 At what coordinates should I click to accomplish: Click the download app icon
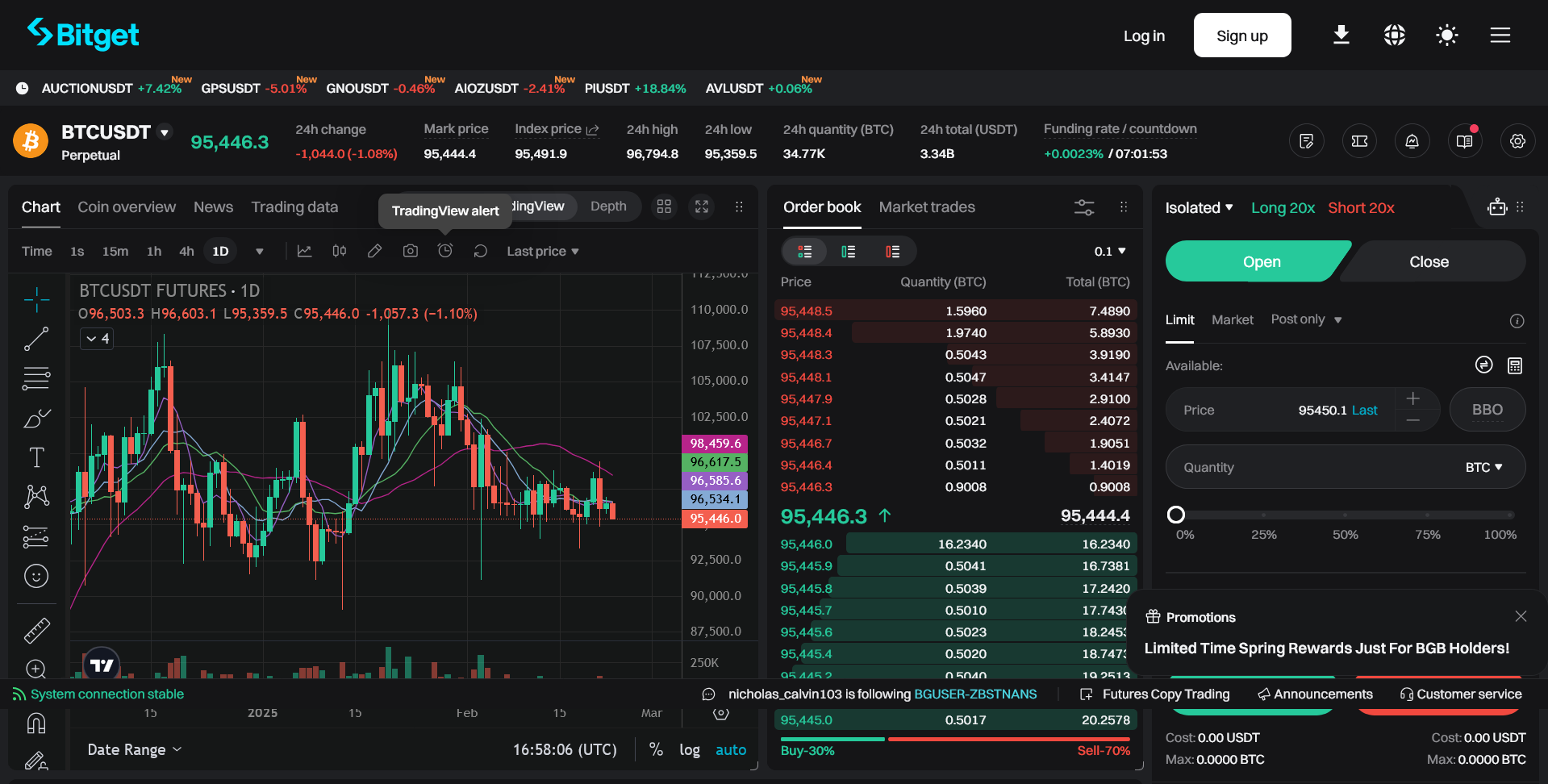tap(1341, 35)
